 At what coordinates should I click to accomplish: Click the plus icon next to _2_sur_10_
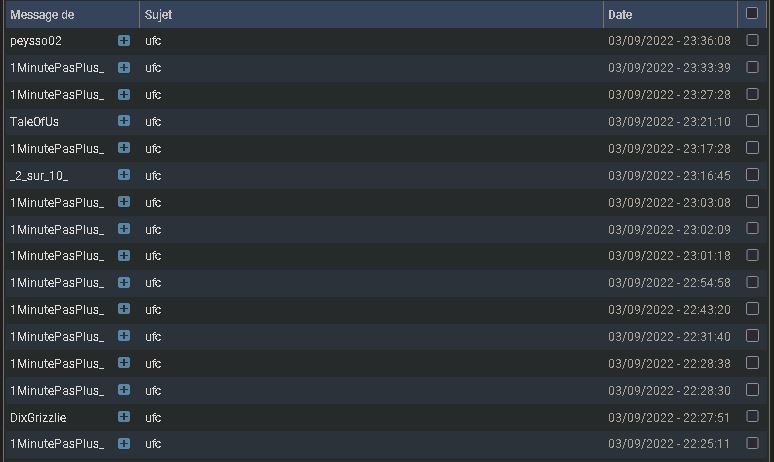pos(124,175)
